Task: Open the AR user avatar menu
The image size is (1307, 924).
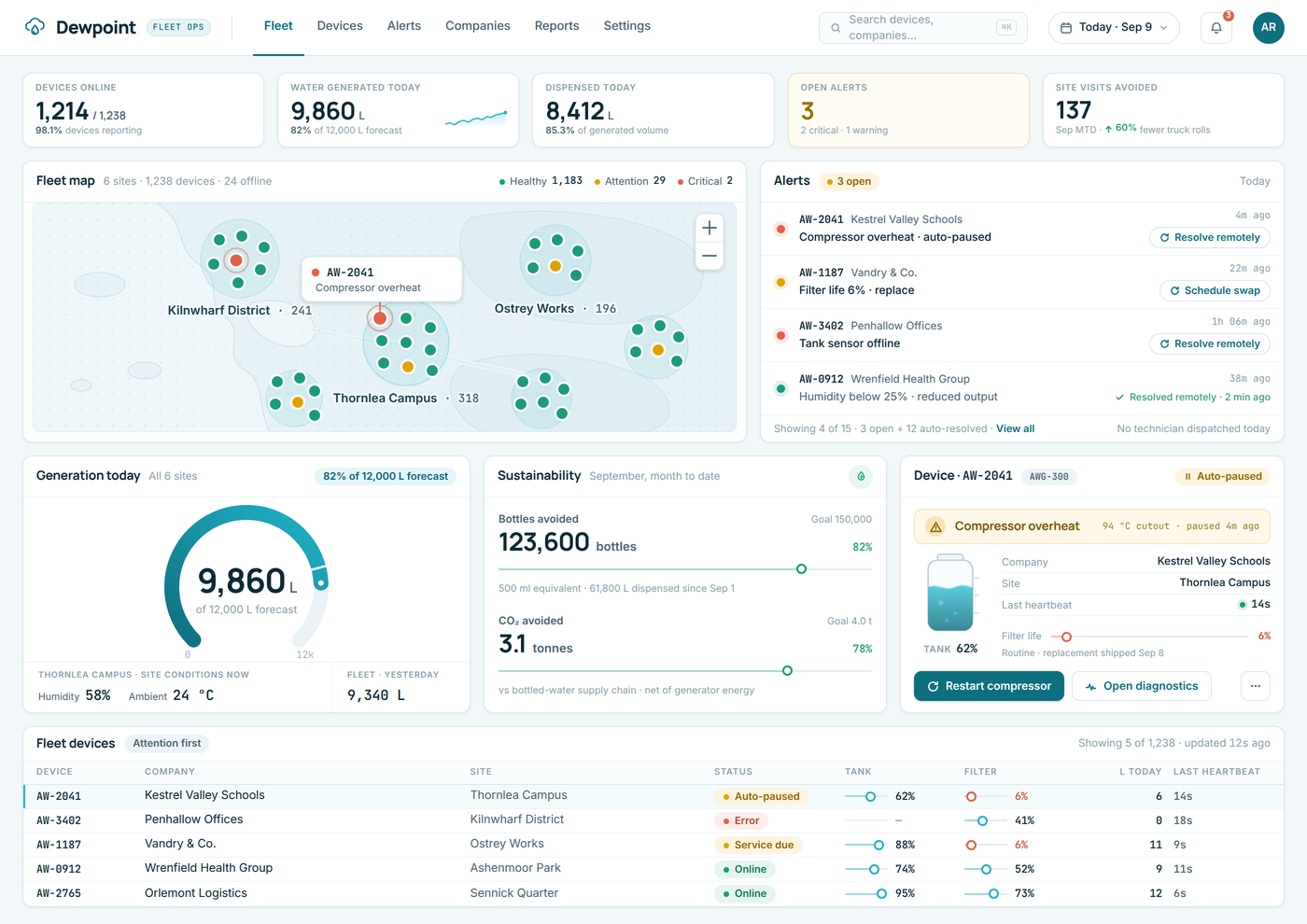Action: pyautogui.click(x=1269, y=28)
